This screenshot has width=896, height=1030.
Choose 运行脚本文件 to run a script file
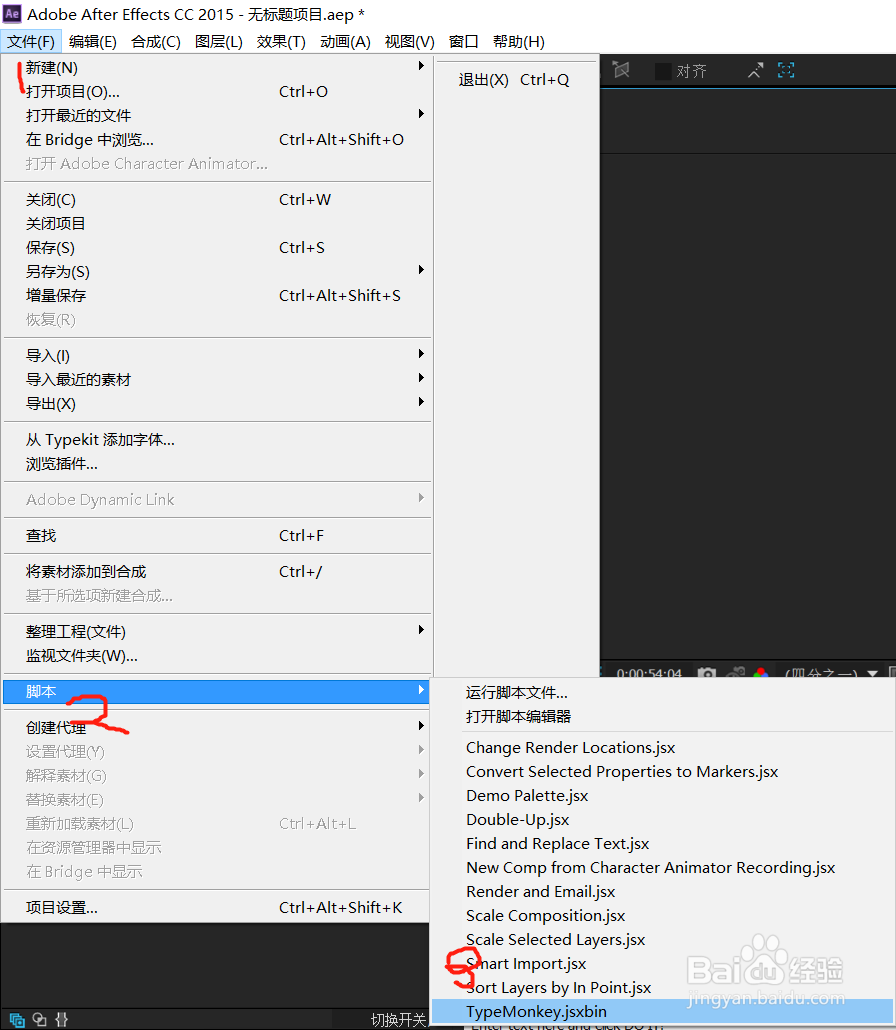515,692
